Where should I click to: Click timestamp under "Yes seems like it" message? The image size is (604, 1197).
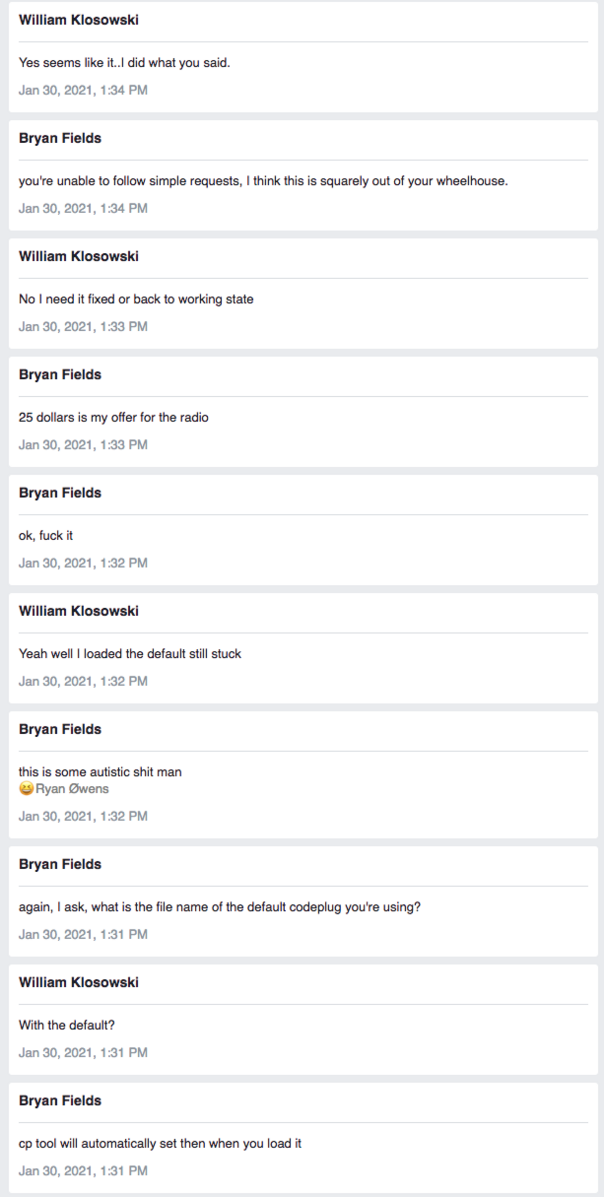(x=83, y=90)
